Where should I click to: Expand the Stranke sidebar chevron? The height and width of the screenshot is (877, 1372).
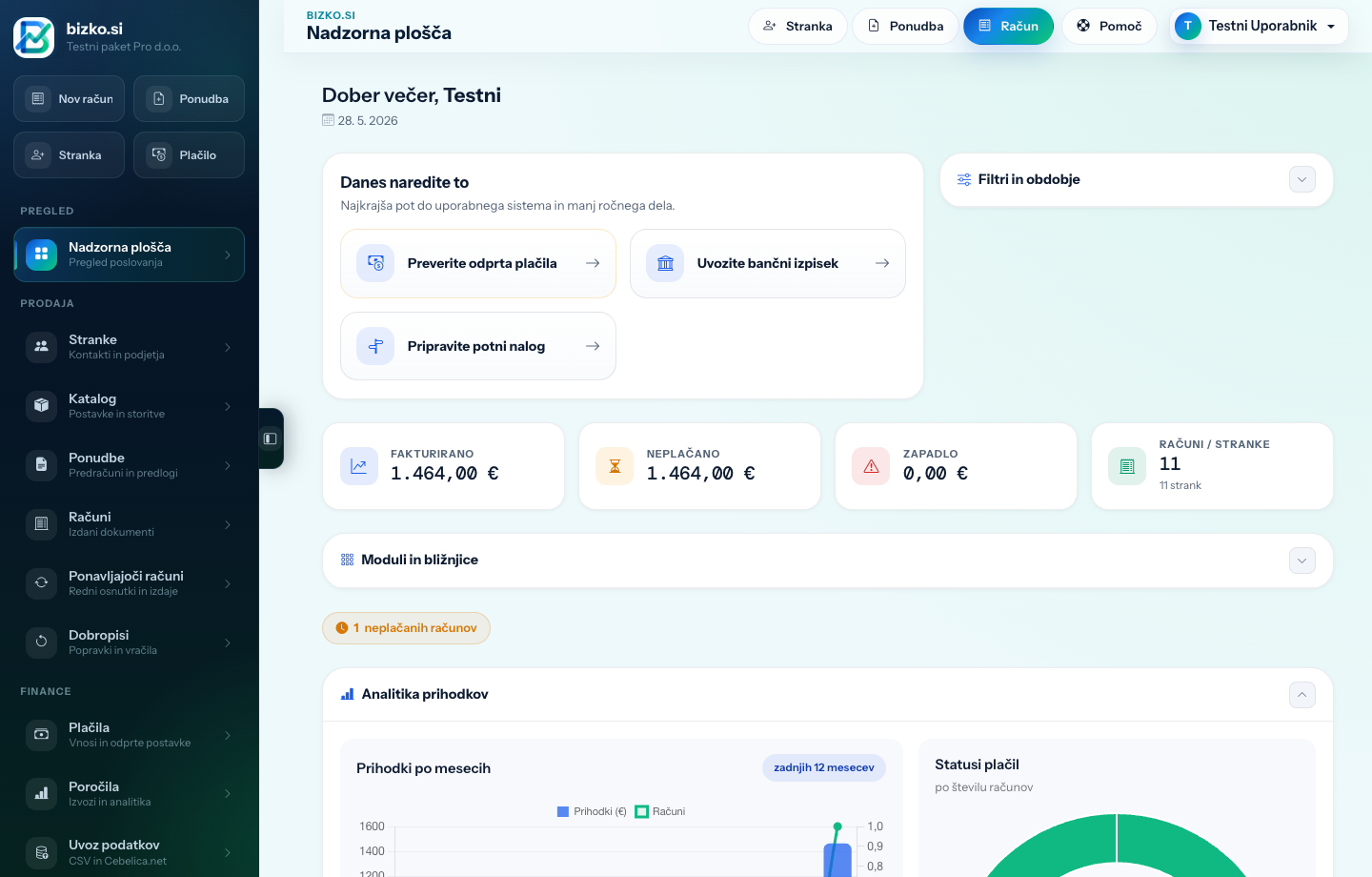click(x=228, y=347)
